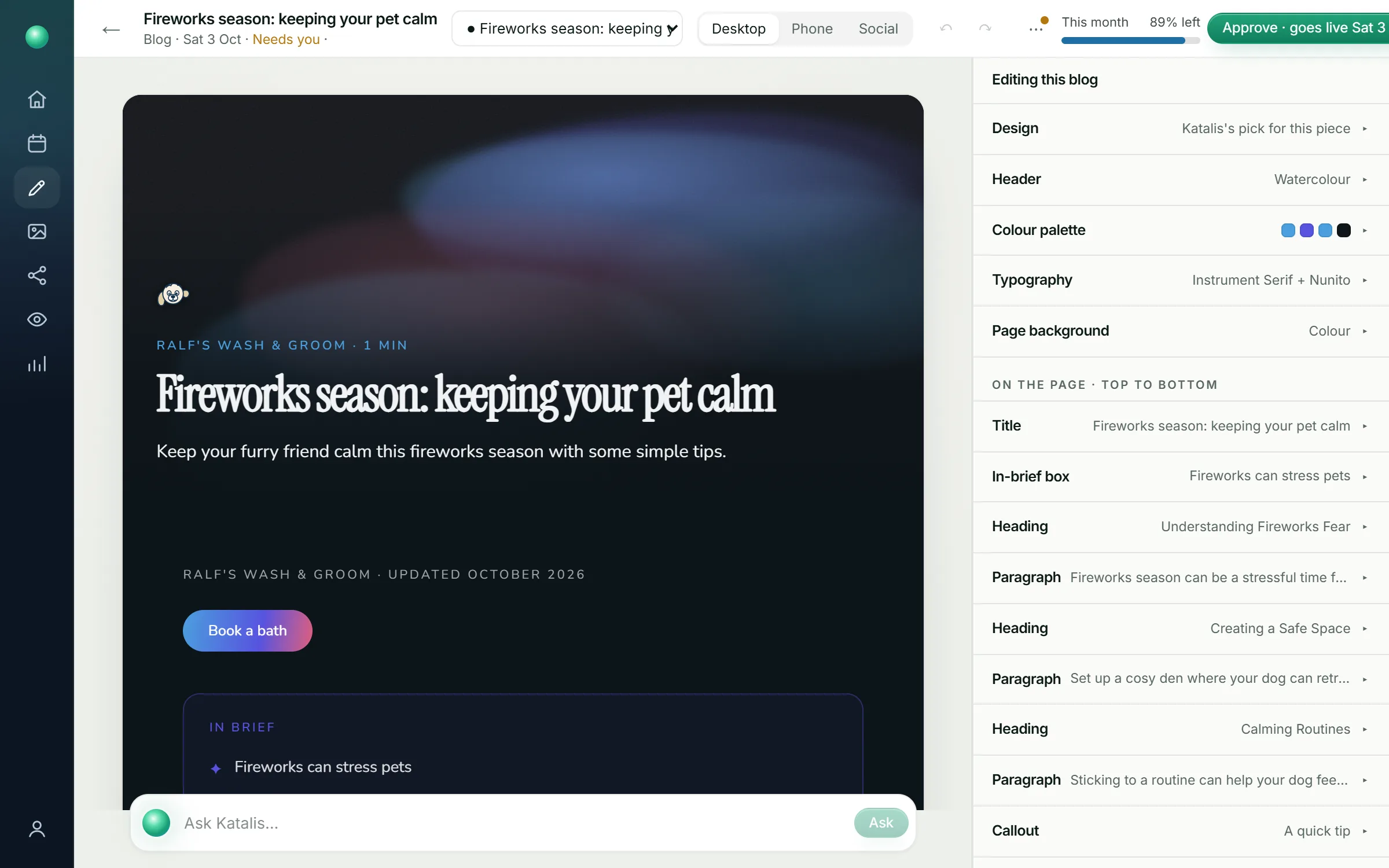Open the bar chart analytics icon
This screenshot has height=868, width=1389.
[x=37, y=364]
